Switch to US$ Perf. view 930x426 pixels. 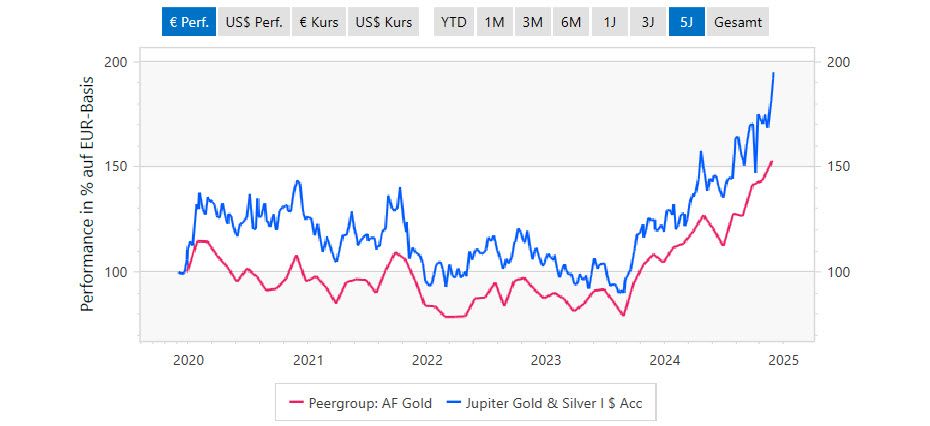point(254,23)
